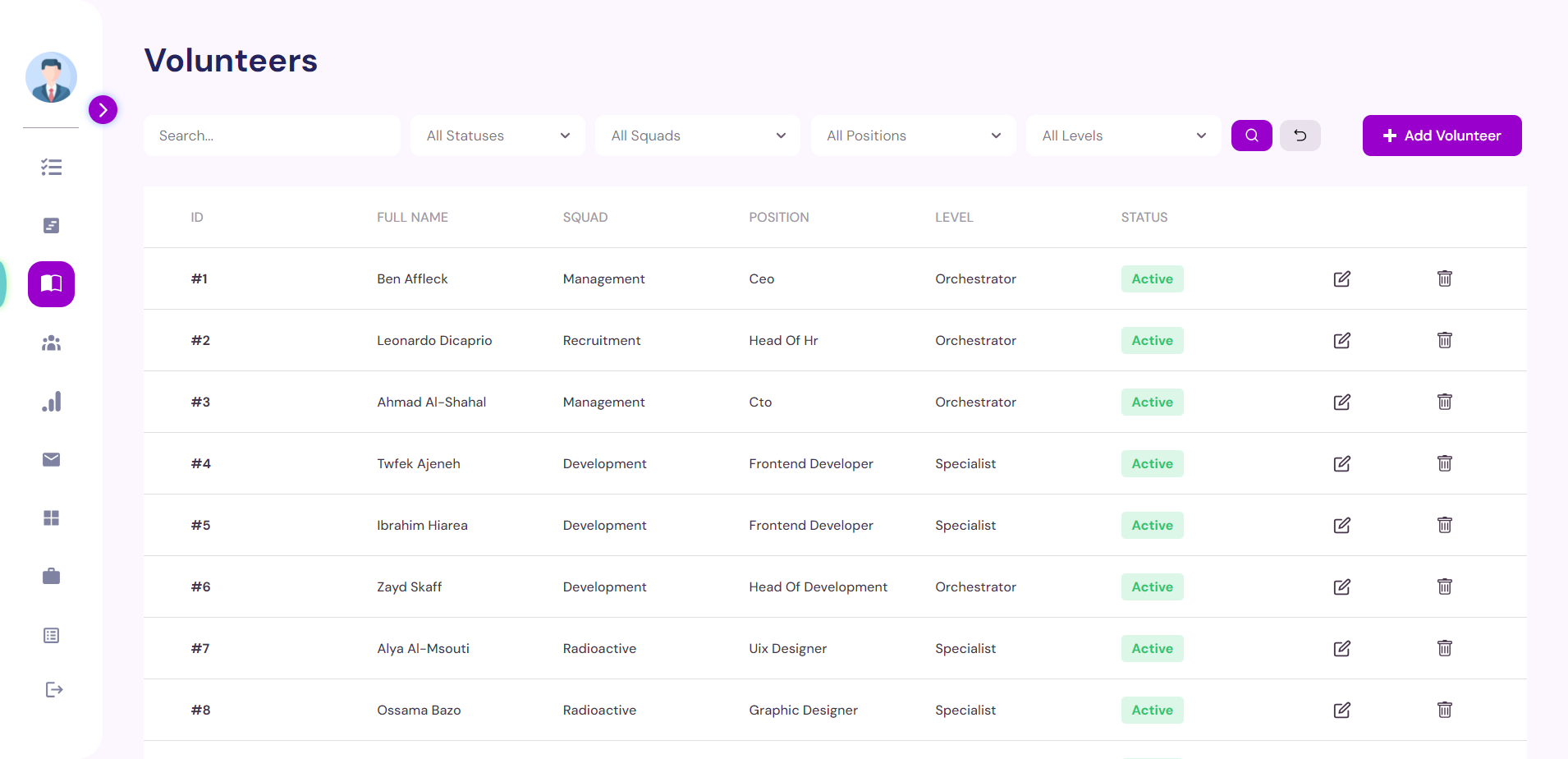Open the tasks checklist section in sidebar

point(51,167)
